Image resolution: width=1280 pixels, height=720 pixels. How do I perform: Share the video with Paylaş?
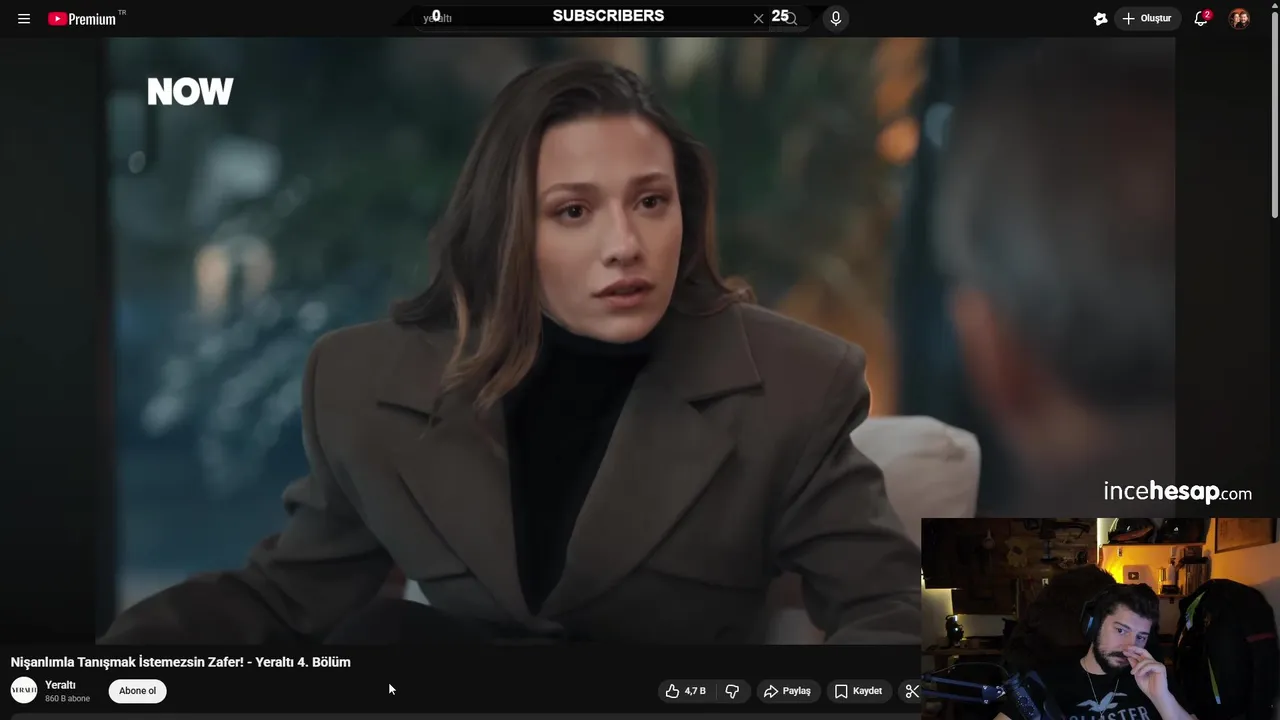787,691
